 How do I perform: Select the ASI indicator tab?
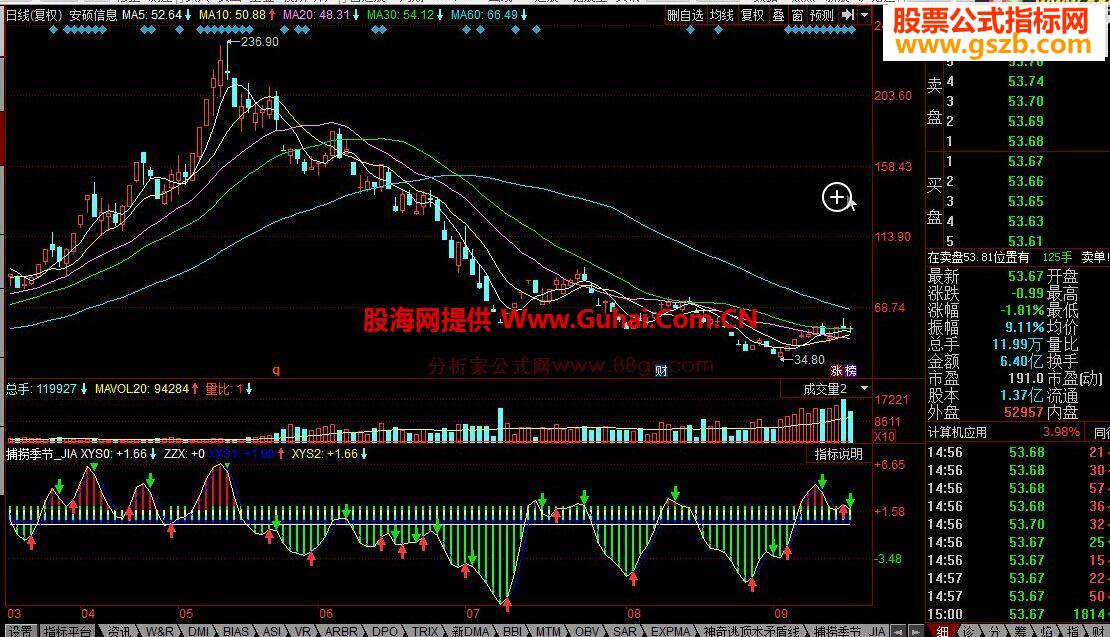point(272,631)
